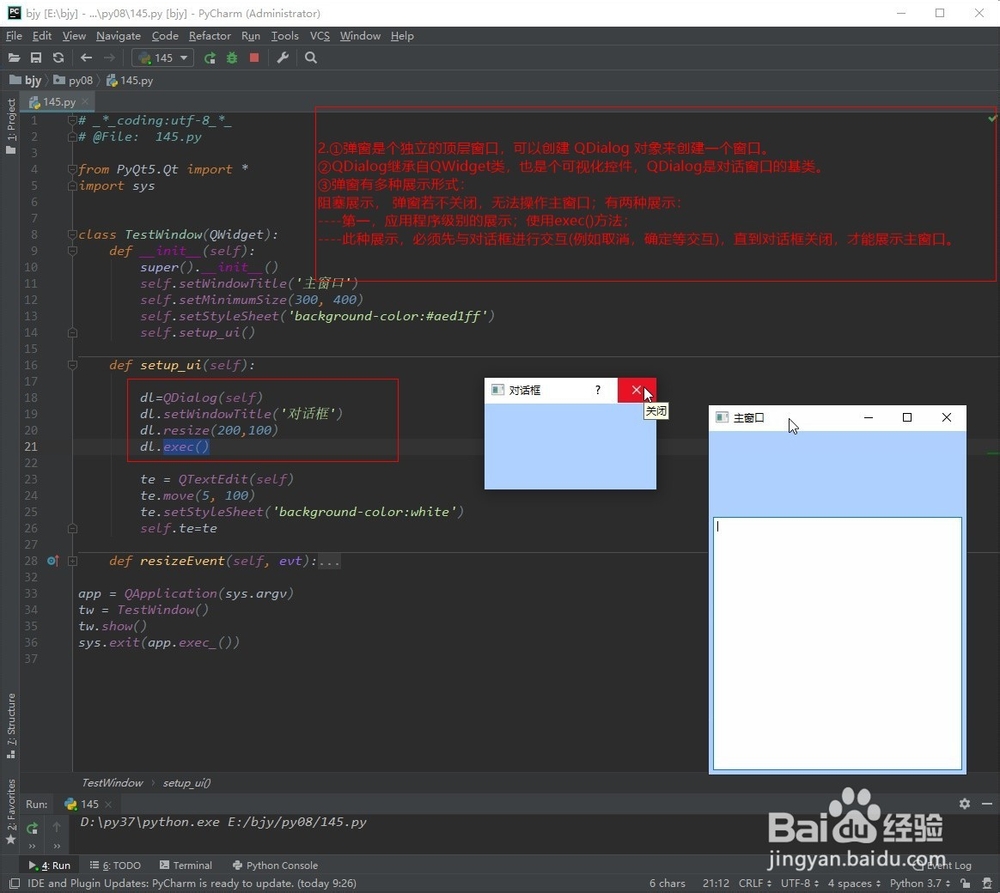Switch to the 145.py editor tab
Viewport: 1000px width, 893px height.
click(57, 101)
